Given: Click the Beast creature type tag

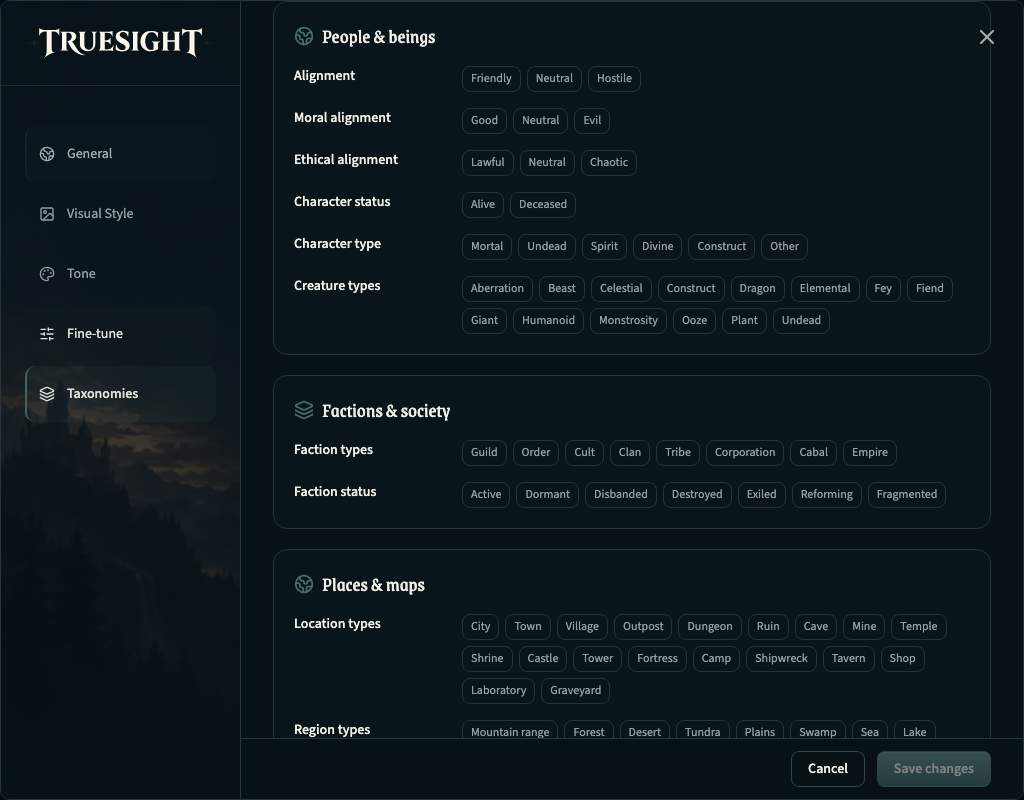Looking at the screenshot, I should click(x=562, y=289).
